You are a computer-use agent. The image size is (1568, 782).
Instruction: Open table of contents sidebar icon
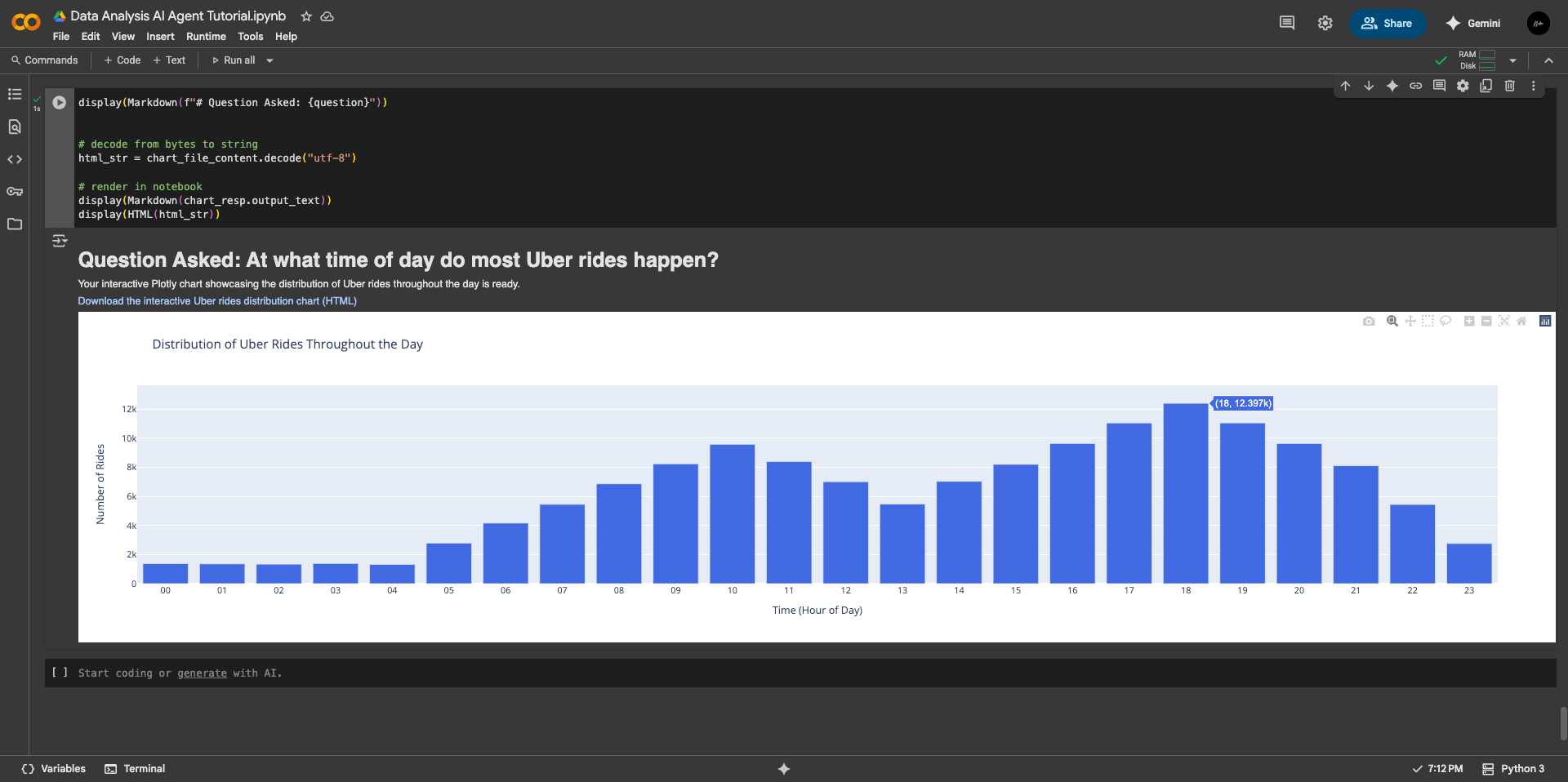pyautogui.click(x=15, y=94)
